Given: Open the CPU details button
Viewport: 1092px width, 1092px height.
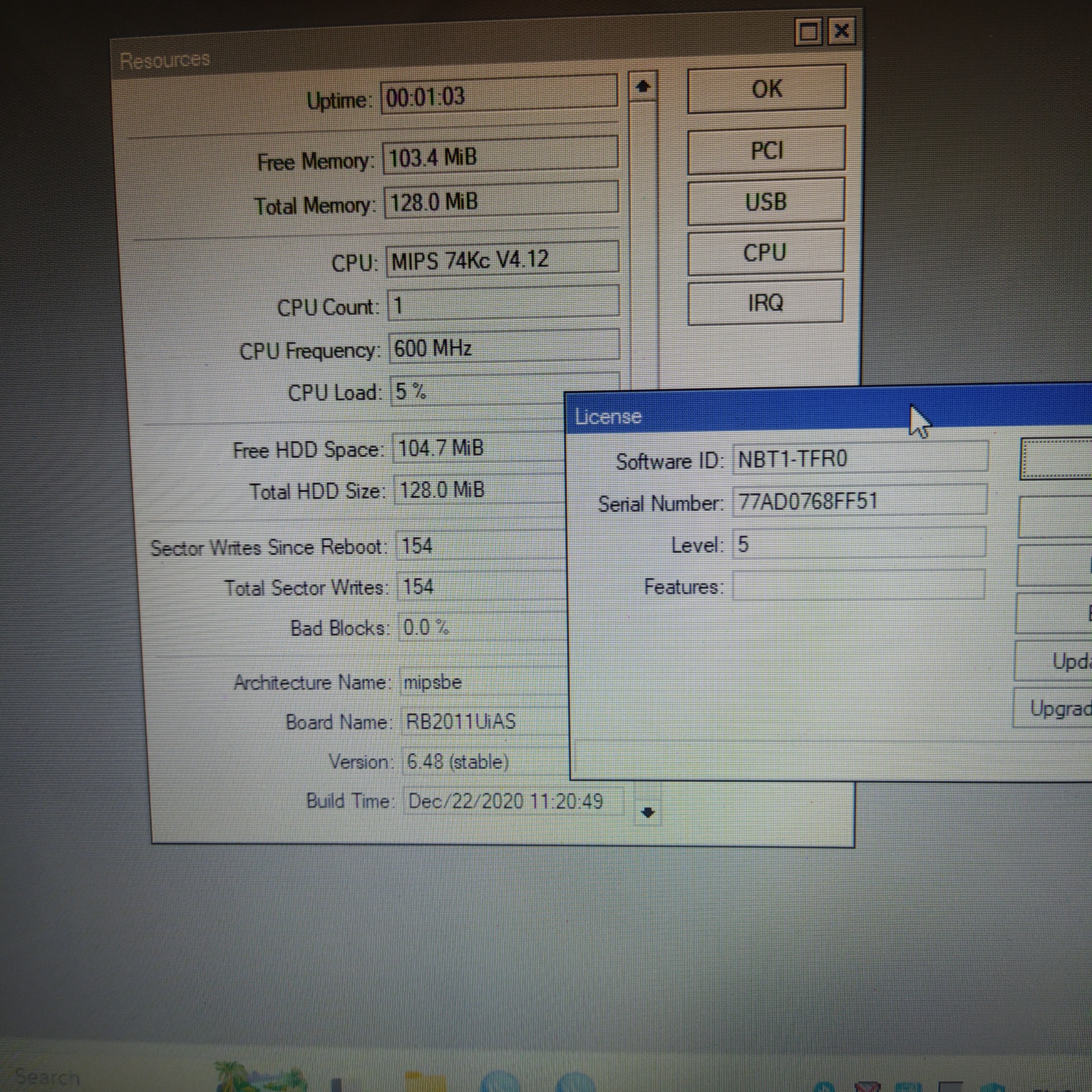Looking at the screenshot, I should click(765, 252).
